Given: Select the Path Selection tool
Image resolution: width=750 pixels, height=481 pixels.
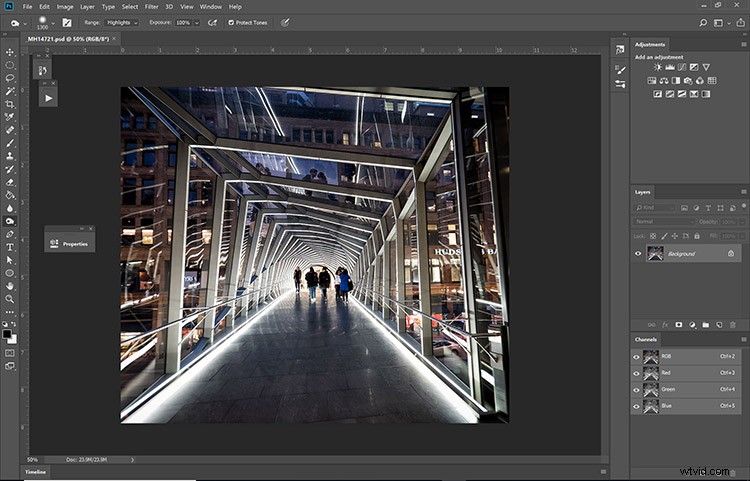Looking at the screenshot, I should coord(10,260).
